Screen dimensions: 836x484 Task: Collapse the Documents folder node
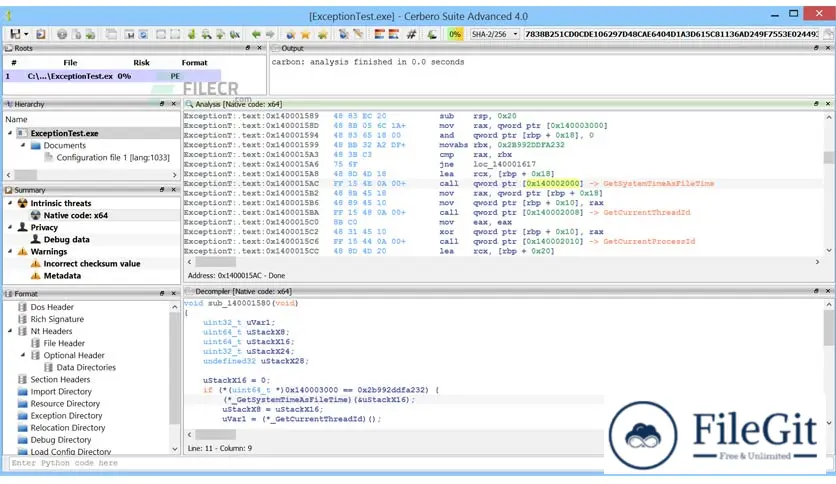23,145
